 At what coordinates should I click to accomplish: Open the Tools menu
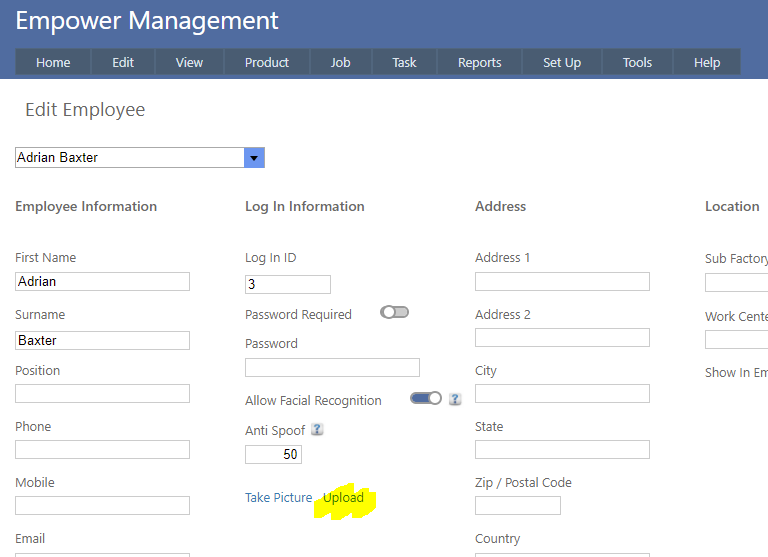pos(637,62)
